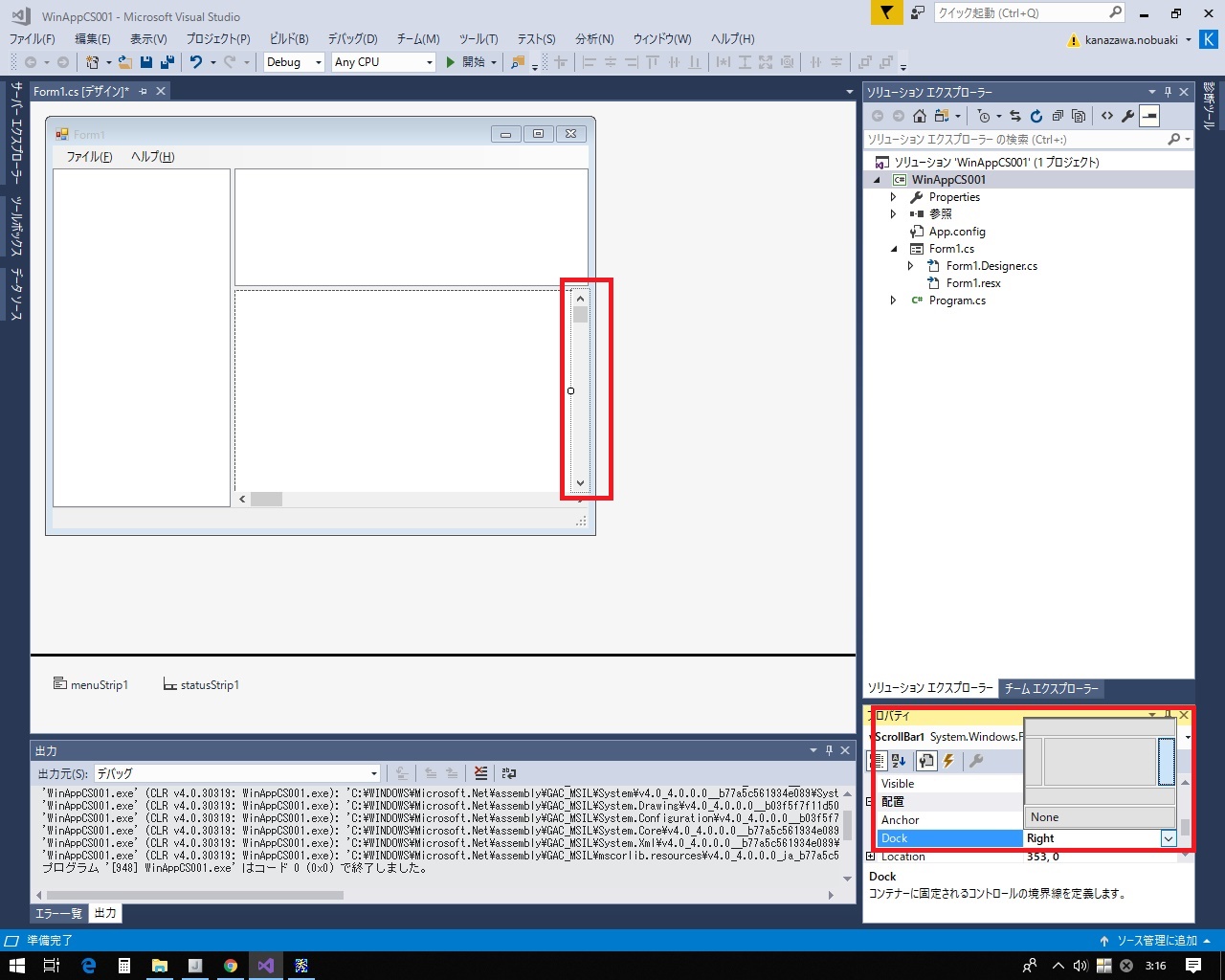This screenshot has height=980, width=1225.
Task: Click the Show All Files icon
Action: (x=1079, y=116)
